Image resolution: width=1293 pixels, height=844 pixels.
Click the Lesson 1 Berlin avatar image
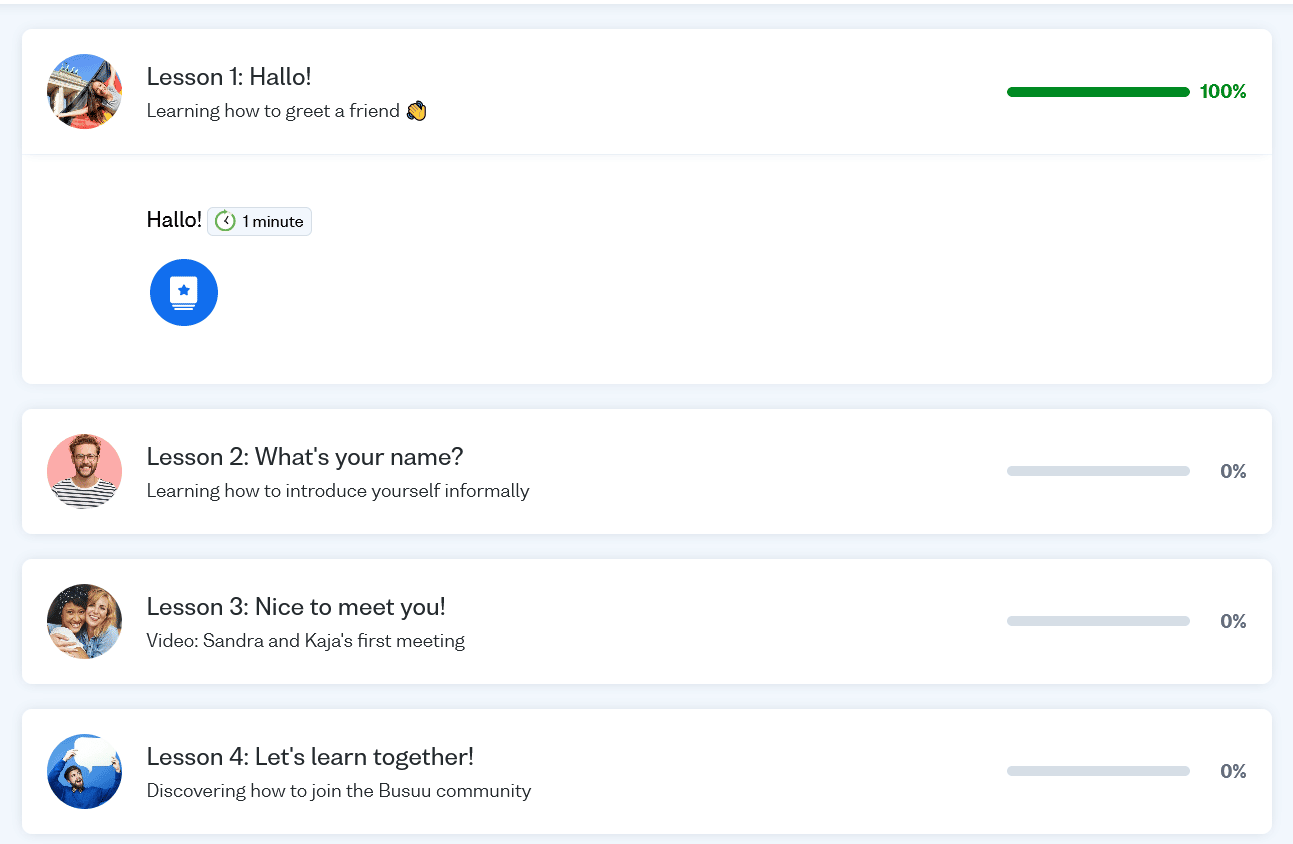click(84, 92)
